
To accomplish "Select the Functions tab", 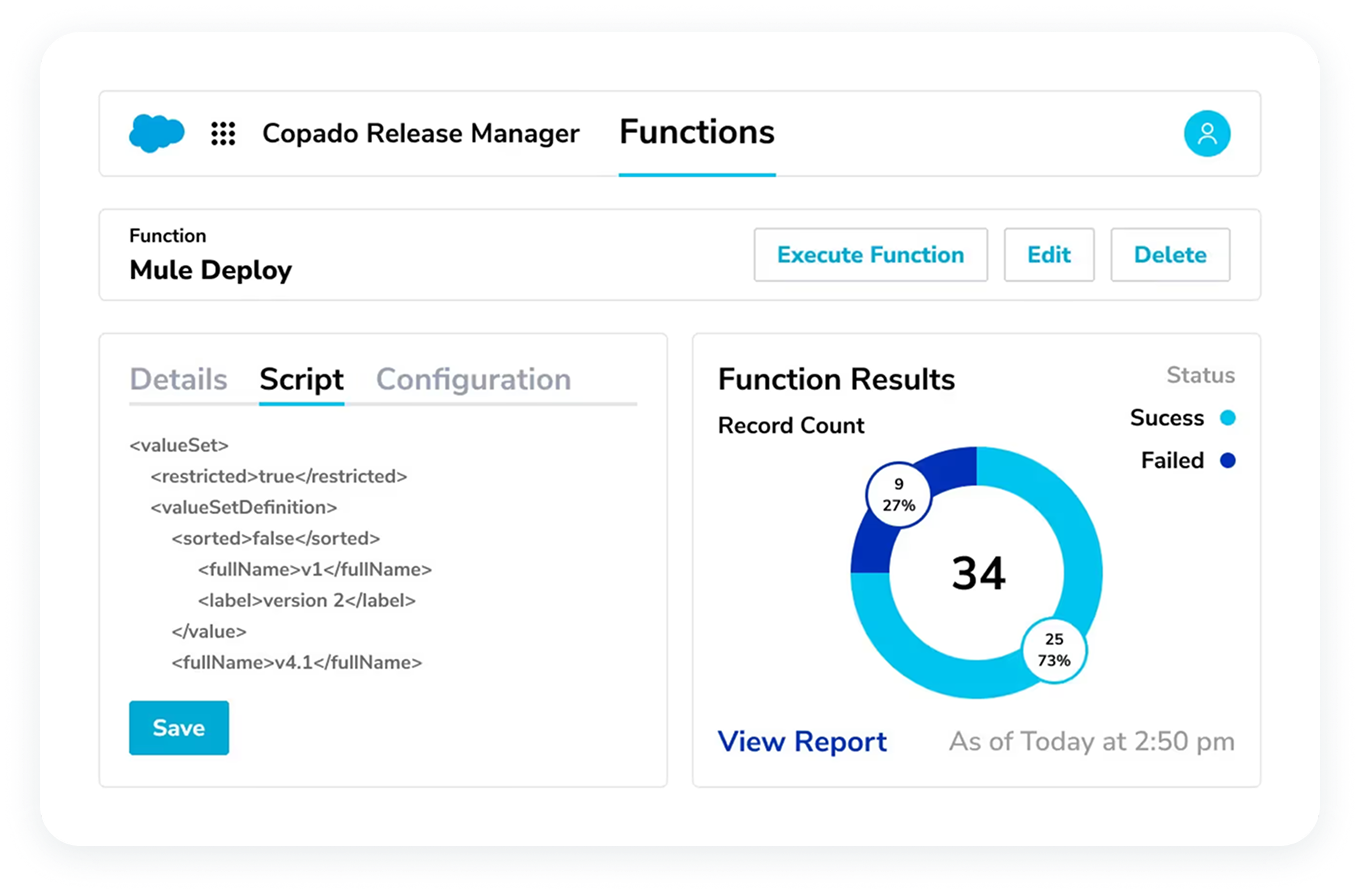I will (697, 132).
